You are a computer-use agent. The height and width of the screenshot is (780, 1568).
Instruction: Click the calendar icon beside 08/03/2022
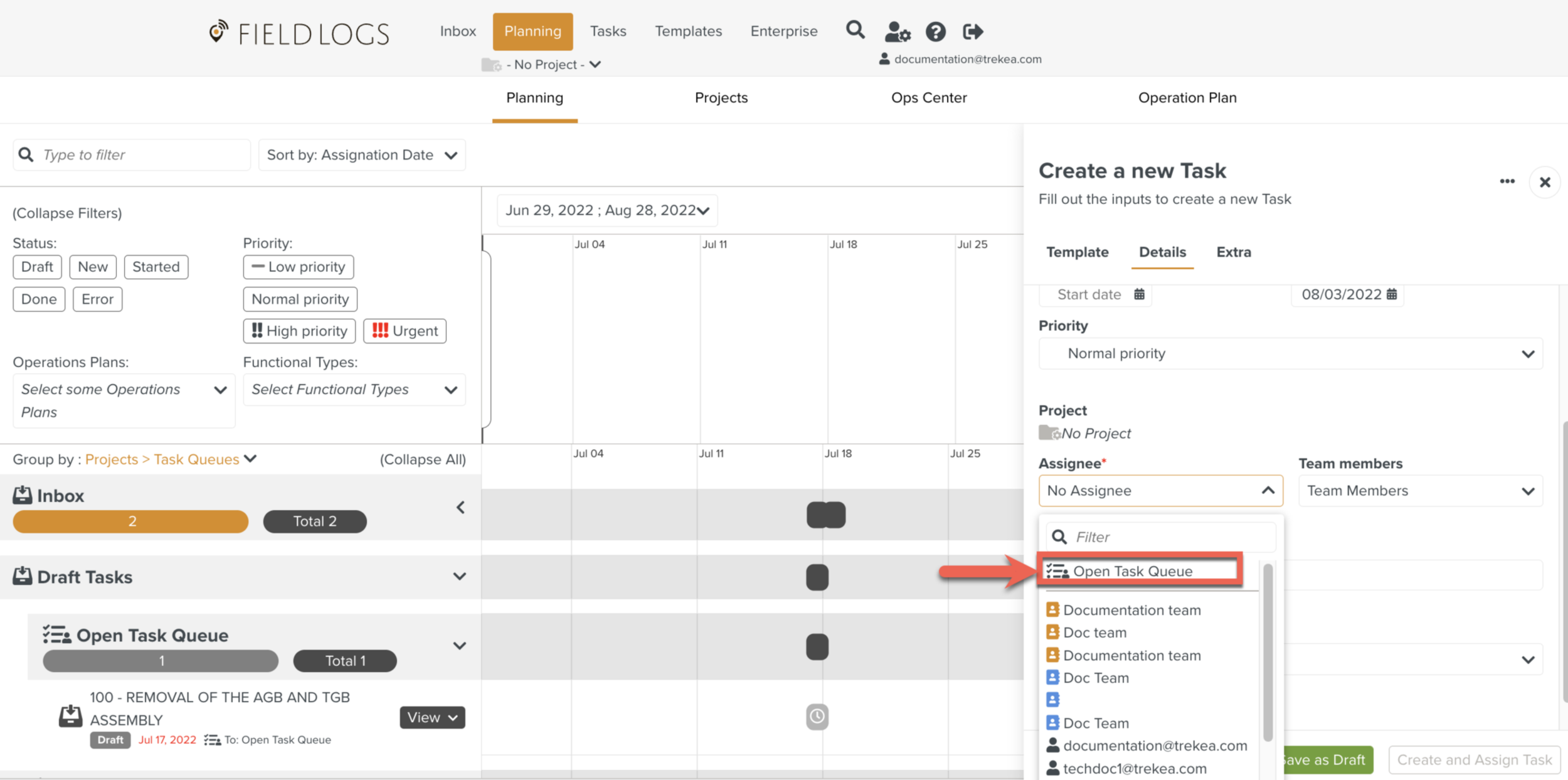click(1392, 294)
